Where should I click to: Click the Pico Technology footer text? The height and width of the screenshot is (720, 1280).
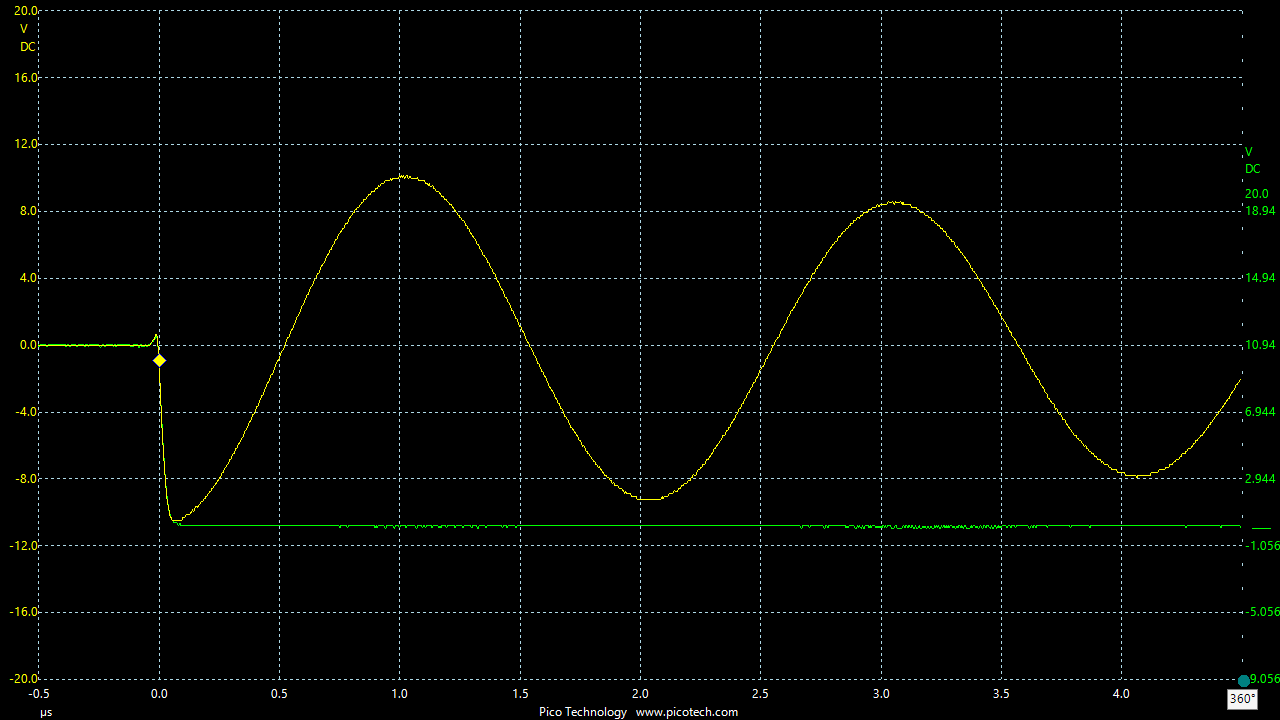click(x=583, y=712)
